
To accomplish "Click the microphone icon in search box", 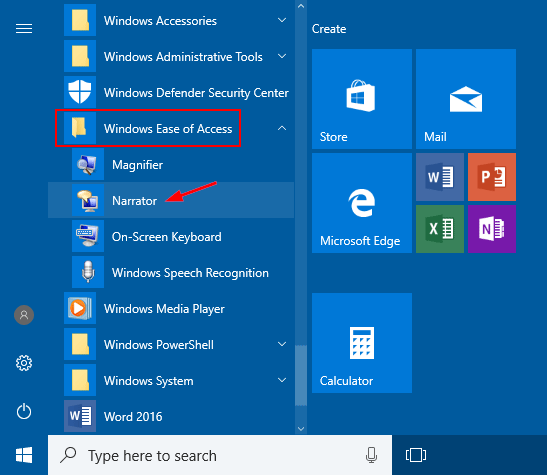I will tap(371, 455).
